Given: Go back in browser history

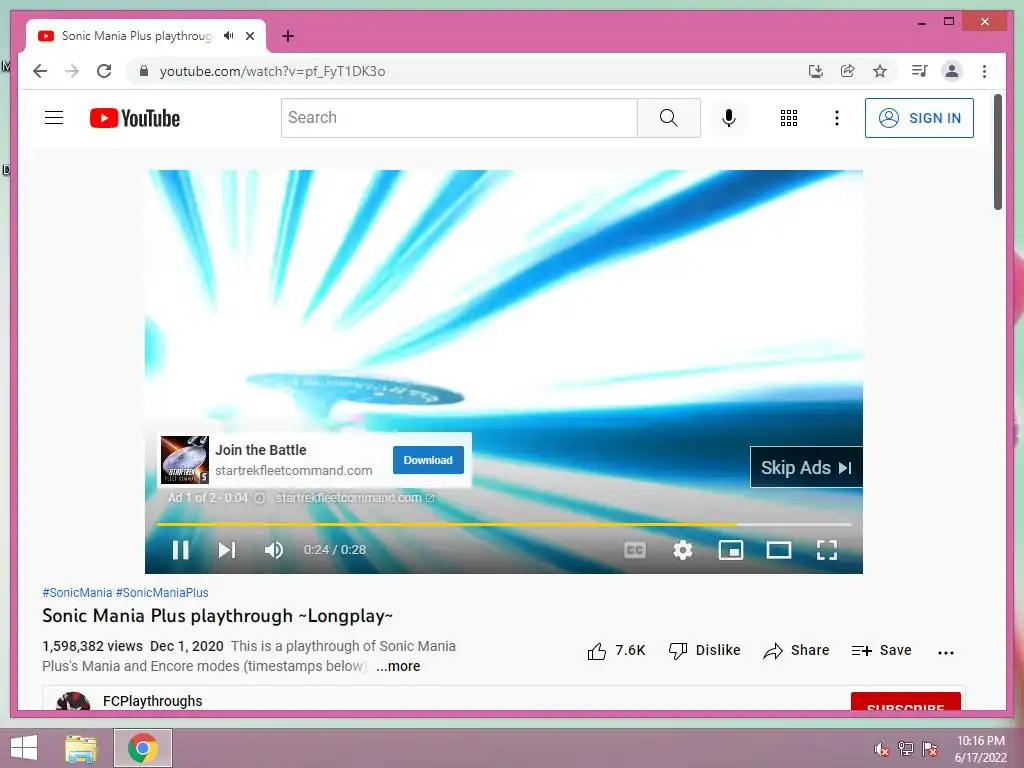Looking at the screenshot, I should pyautogui.click(x=40, y=71).
